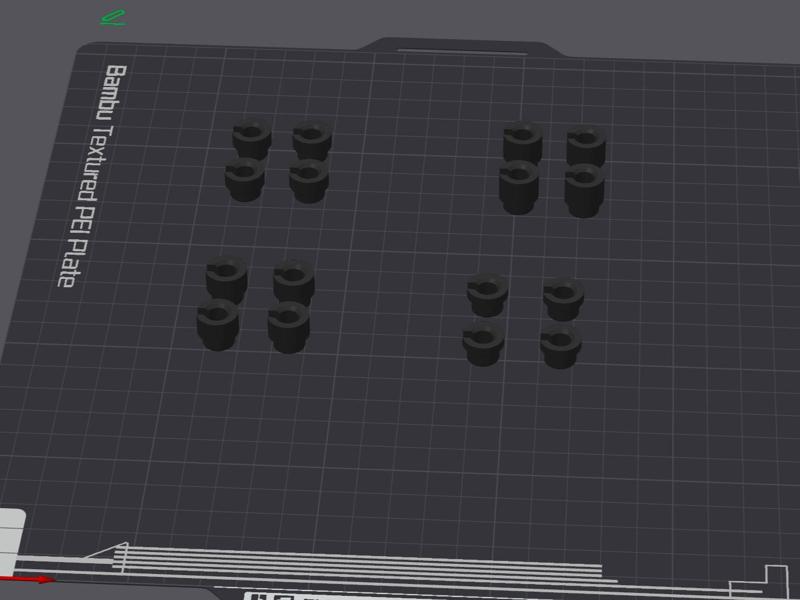Select the front-left bushing in the upper-right group
Viewport: 800px width, 600px height.
tap(519, 187)
